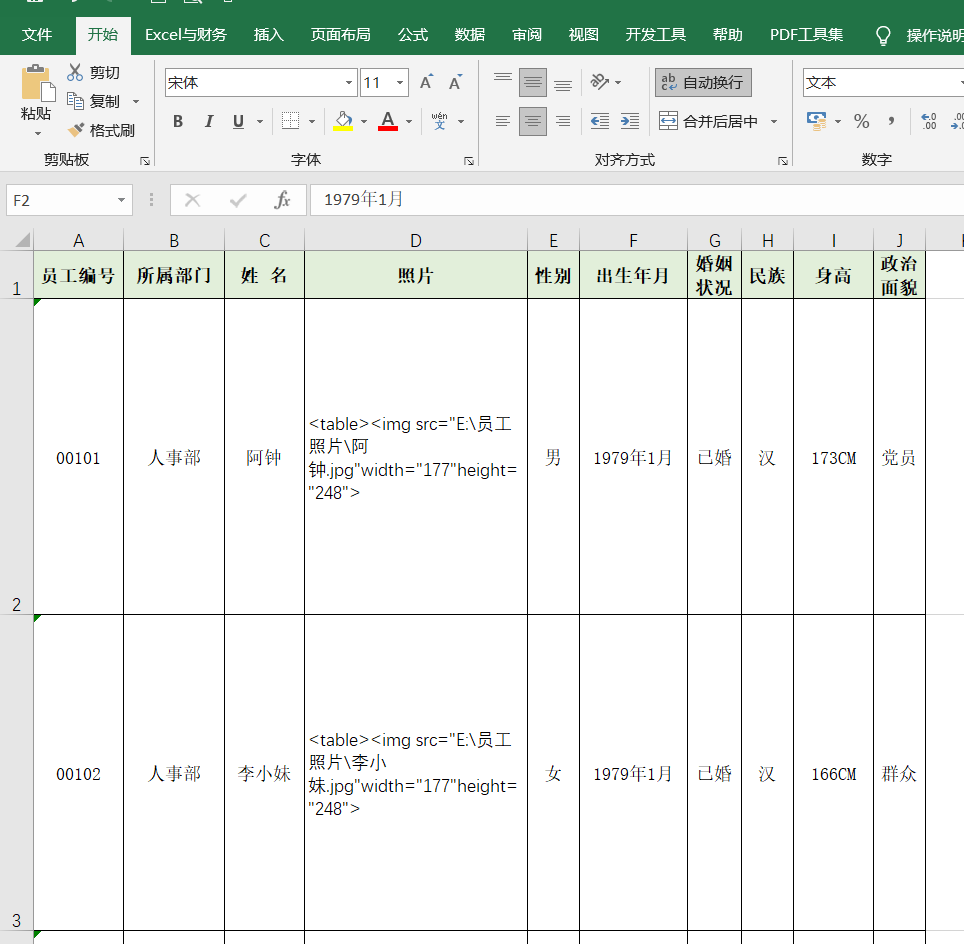Switch to PDF工具集 tab
Viewport: 964px width, 944px height.
click(x=806, y=35)
